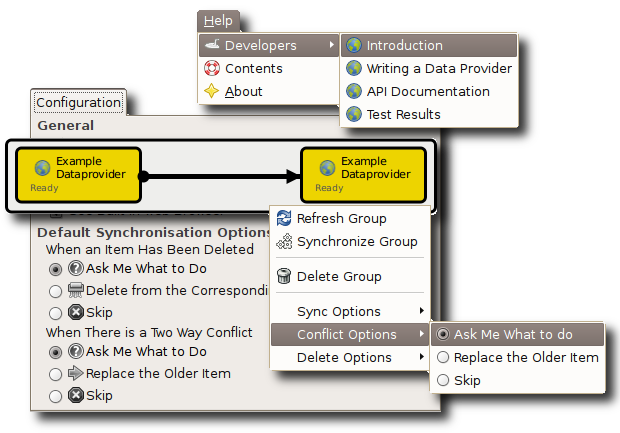Click globe icon in right Dataprovider
Viewport: 620px width, 433px height.
327,168
